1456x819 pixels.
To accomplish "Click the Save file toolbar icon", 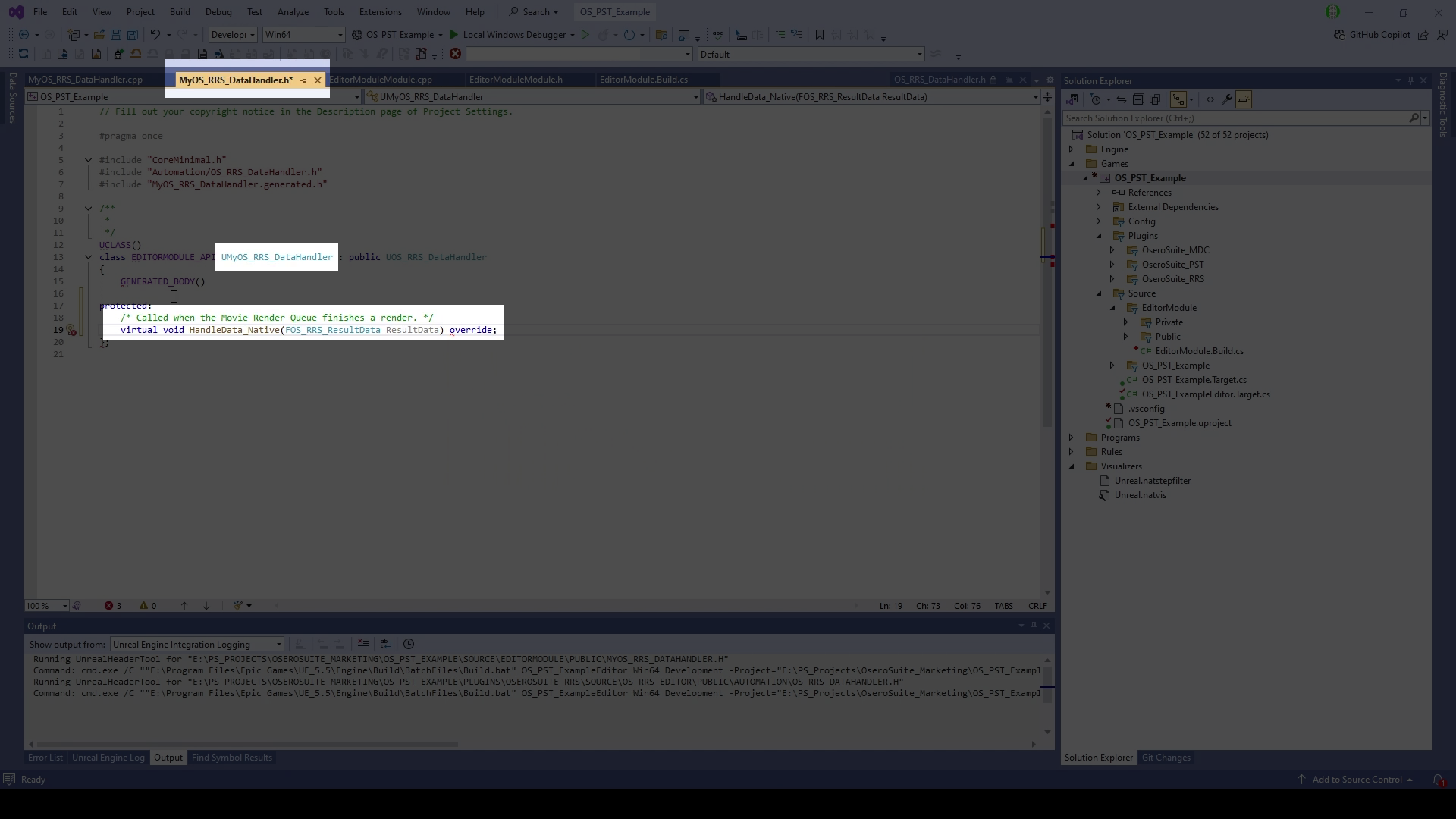I will (x=116, y=35).
